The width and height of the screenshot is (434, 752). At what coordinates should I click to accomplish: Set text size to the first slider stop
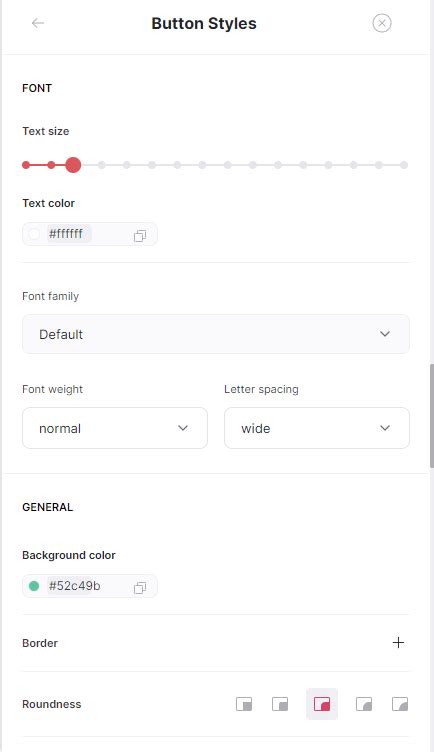coord(26,165)
